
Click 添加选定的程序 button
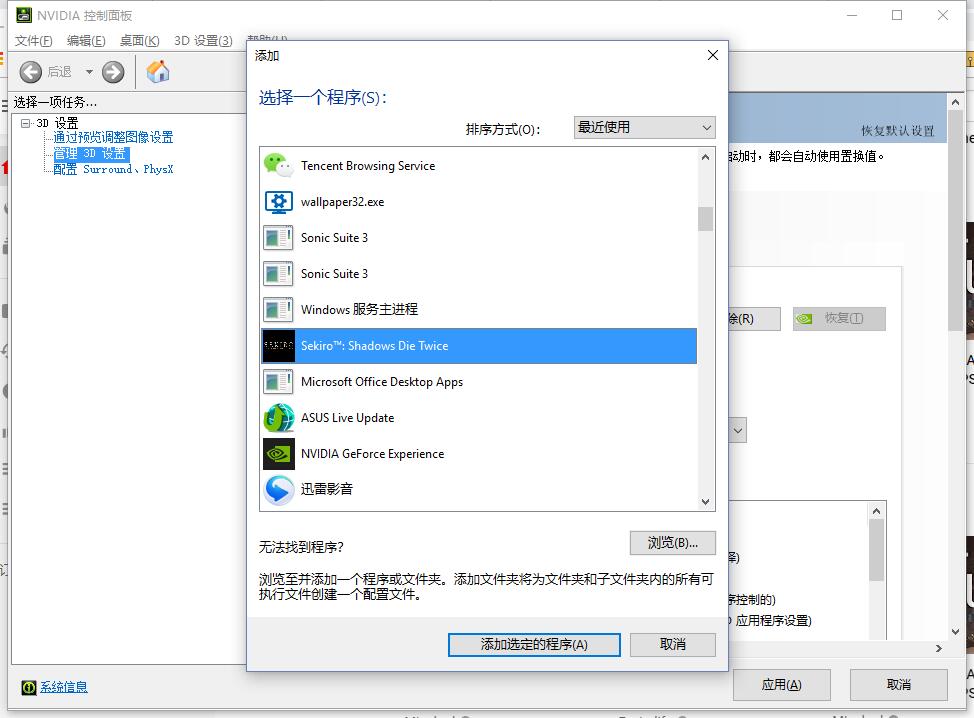534,645
